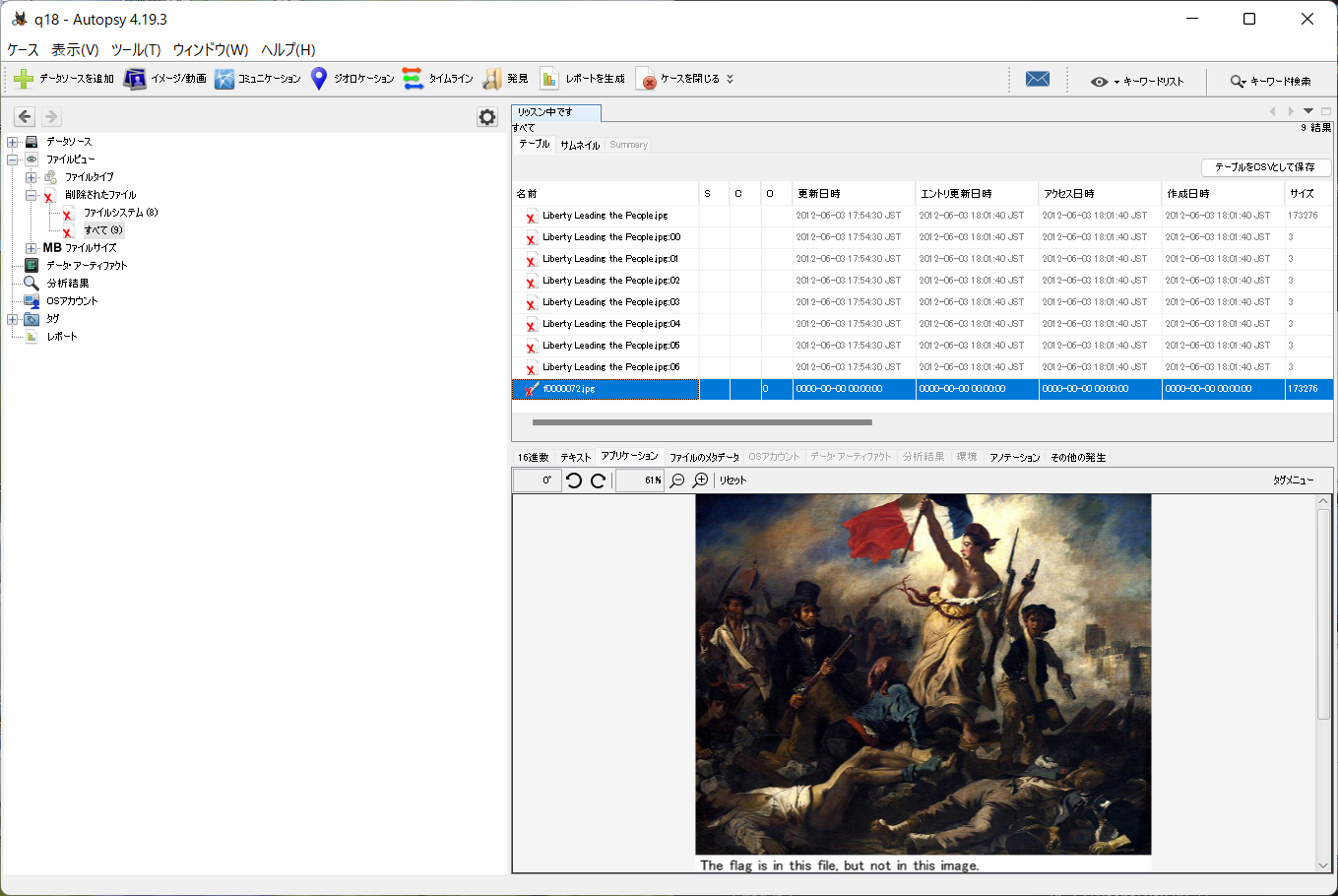
Task: Switch to the テーブル tab
Action: pos(535,144)
